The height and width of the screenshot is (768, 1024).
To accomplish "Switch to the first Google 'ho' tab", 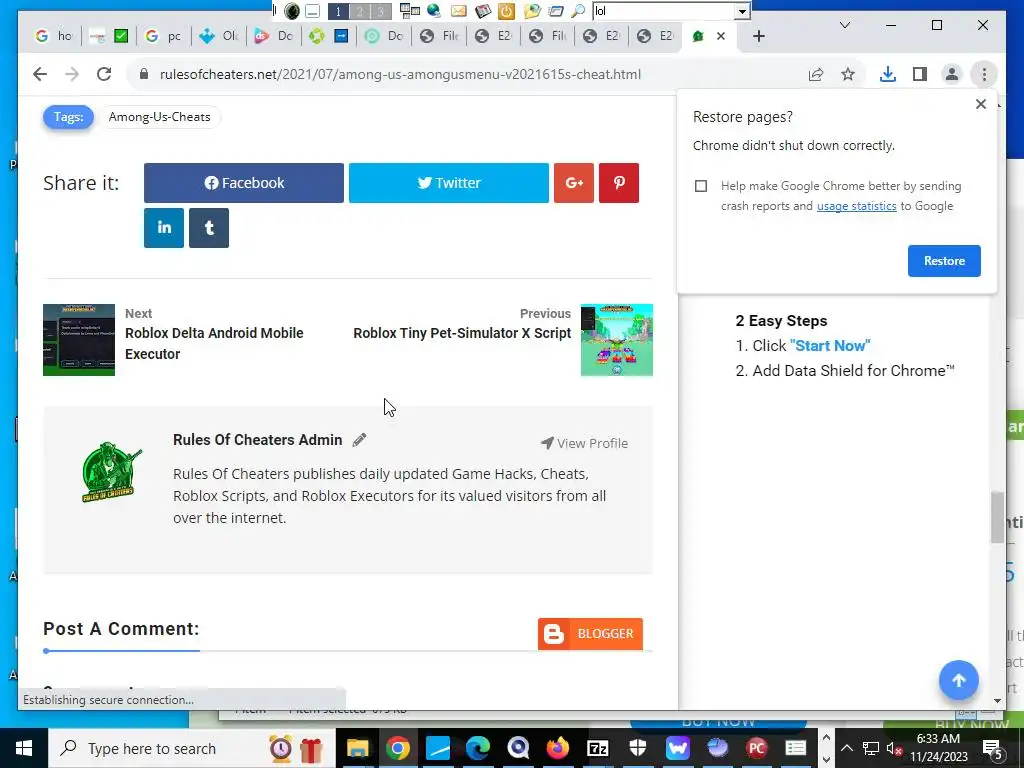I will [54, 37].
